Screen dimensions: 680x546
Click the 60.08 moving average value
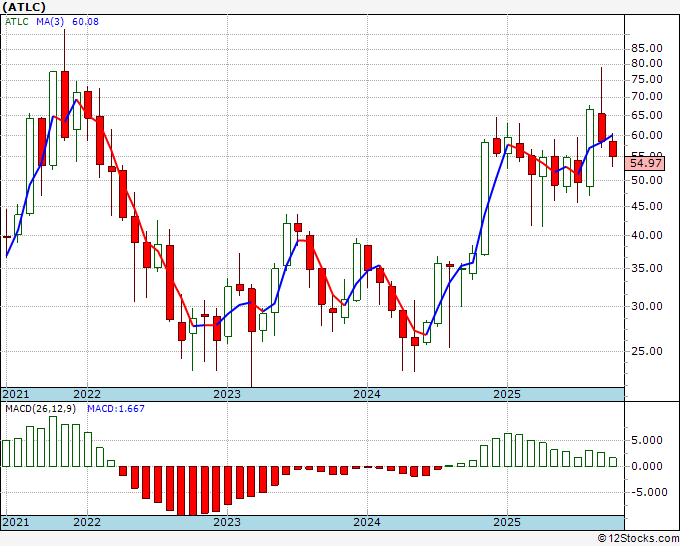[x=85, y=21]
